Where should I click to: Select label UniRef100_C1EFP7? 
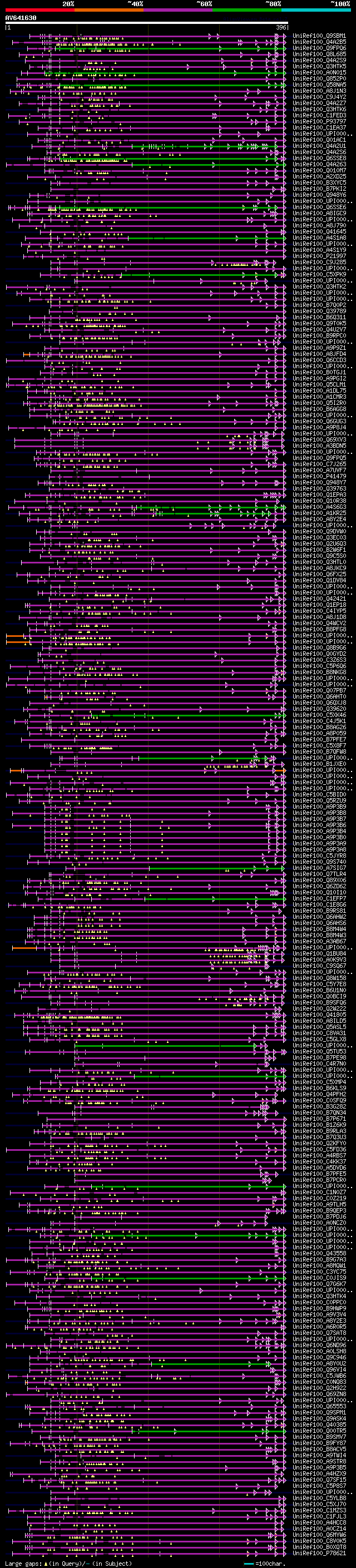319,898
